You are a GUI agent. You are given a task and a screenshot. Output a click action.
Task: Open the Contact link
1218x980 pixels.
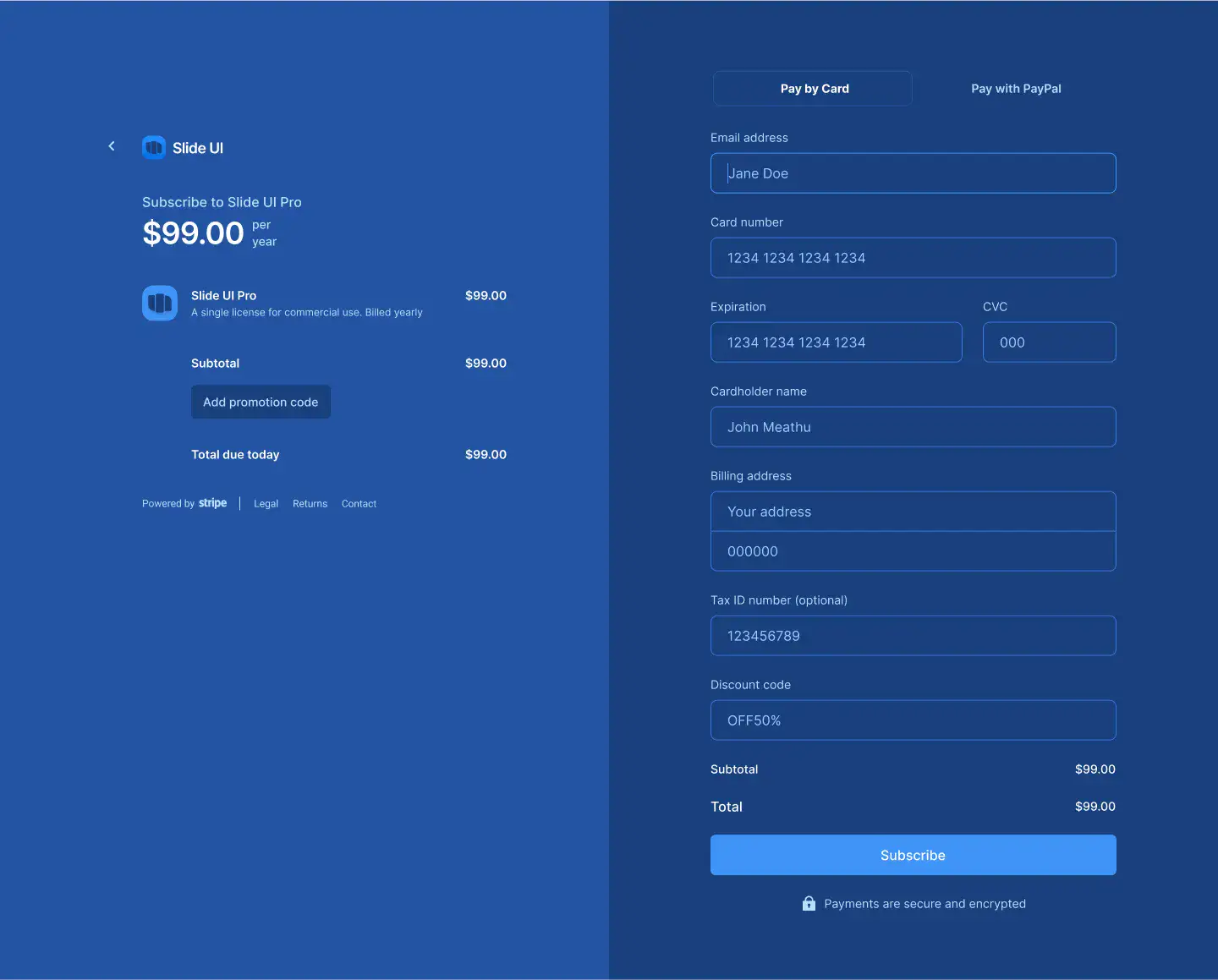click(x=359, y=504)
